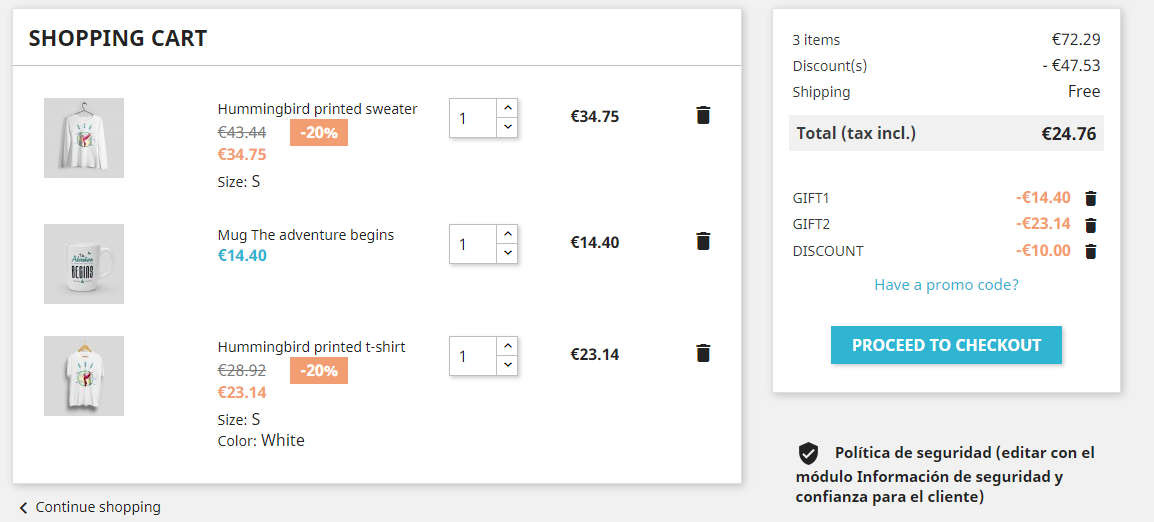Decrease t-shirt quantity with down arrow
Viewport: 1154px width, 522px height.
pyautogui.click(x=508, y=365)
